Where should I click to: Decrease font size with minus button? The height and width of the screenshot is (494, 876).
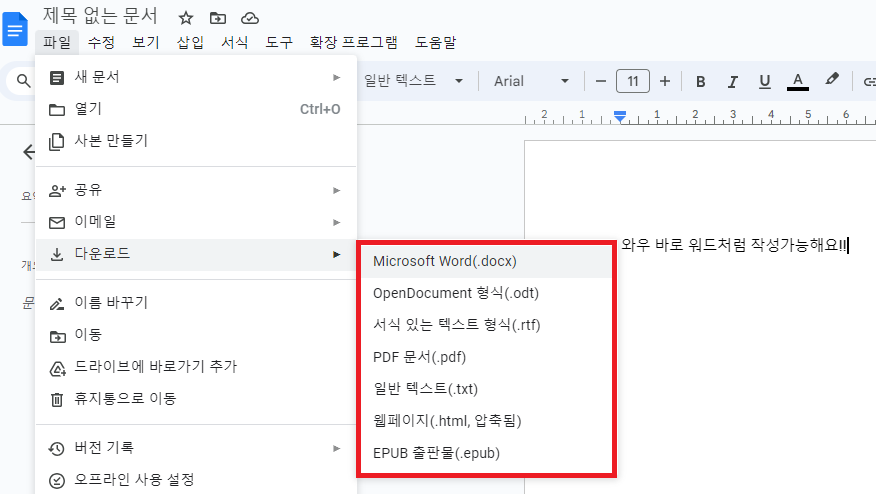tap(601, 81)
